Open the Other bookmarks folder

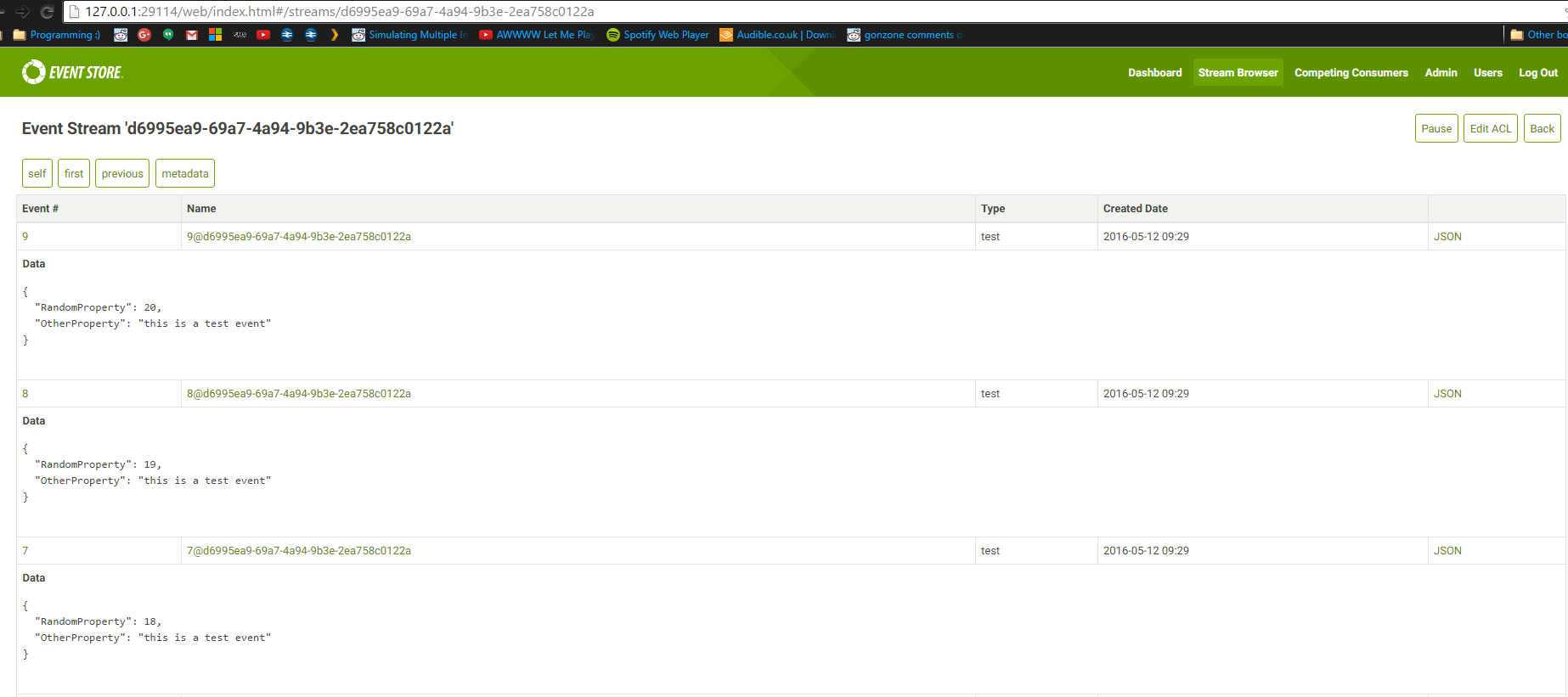1538,35
